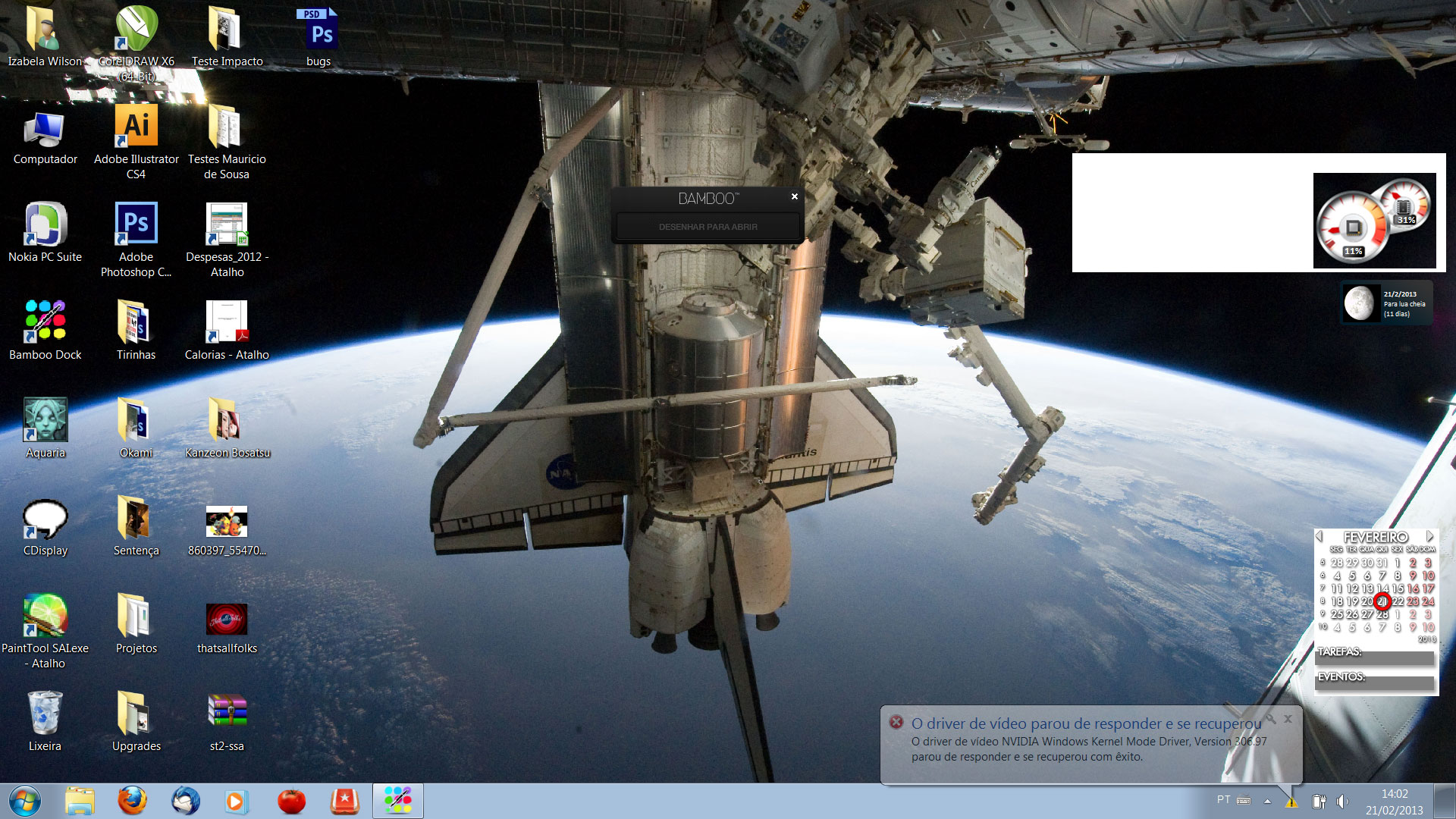The image size is (1456, 819).
Task: Open Despesas_2012 spreadsheet shortcut
Action: (227, 240)
